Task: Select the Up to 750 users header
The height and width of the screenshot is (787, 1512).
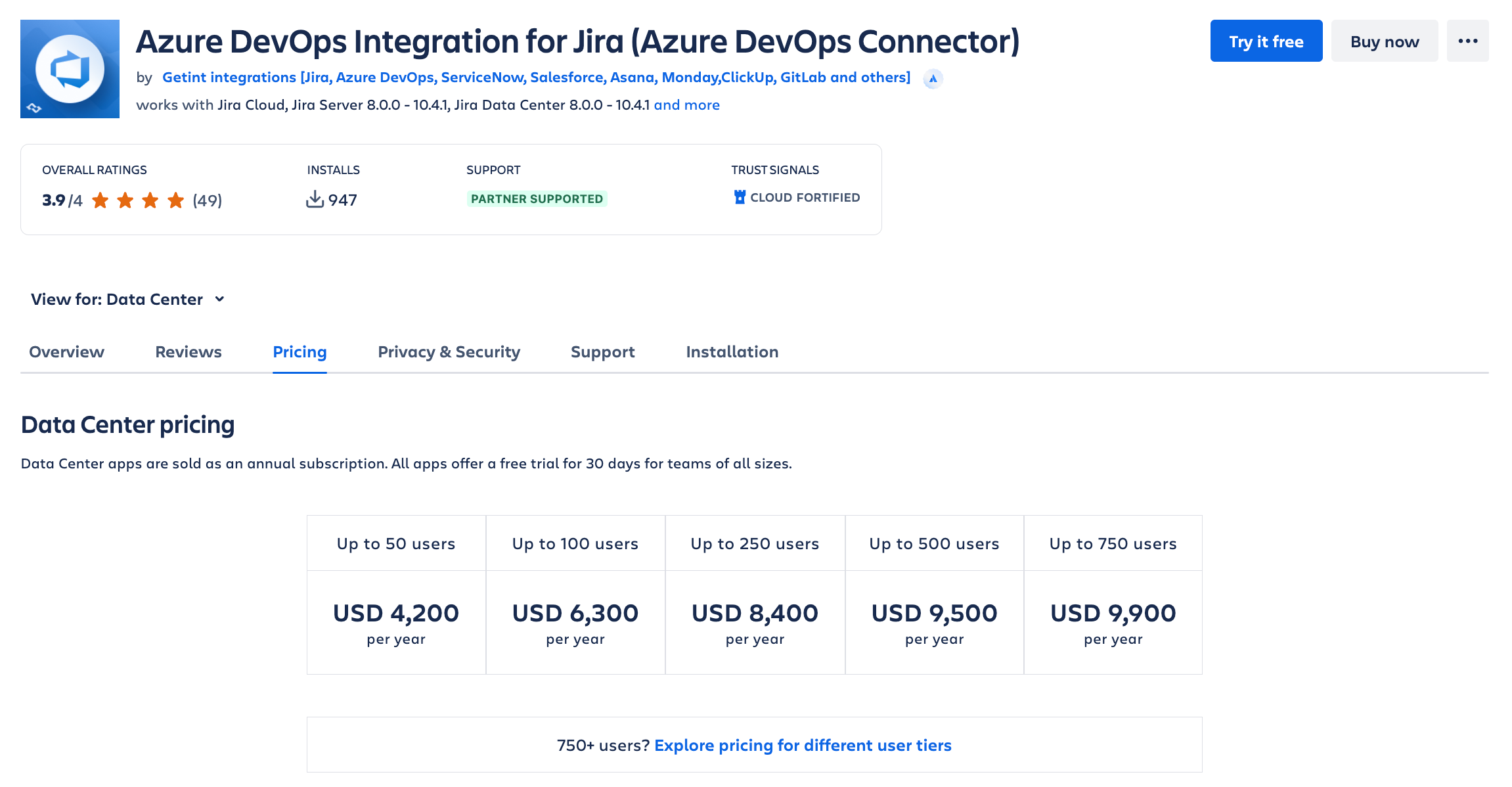Action: (x=1113, y=544)
